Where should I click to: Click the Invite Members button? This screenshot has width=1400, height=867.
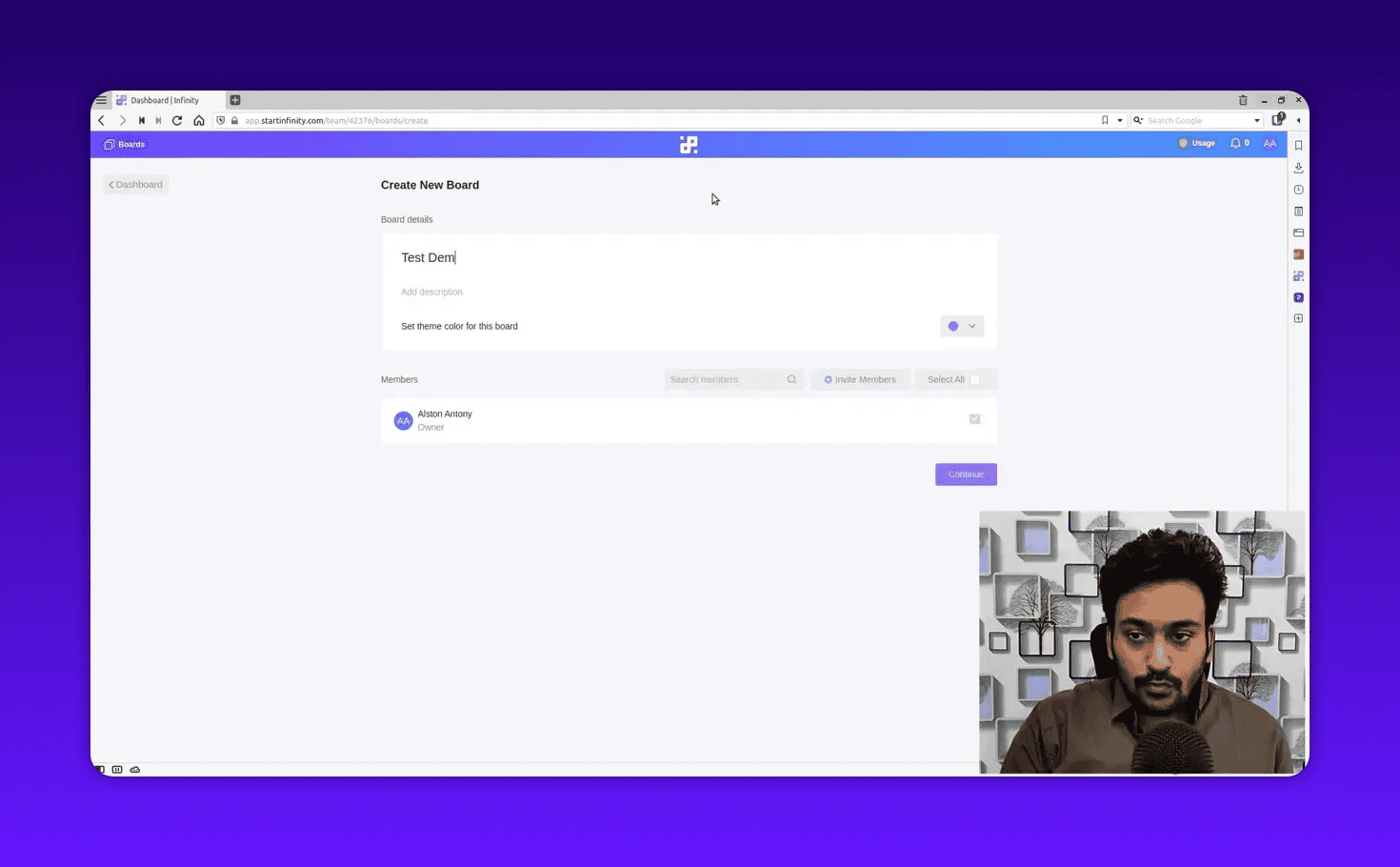click(860, 379)
